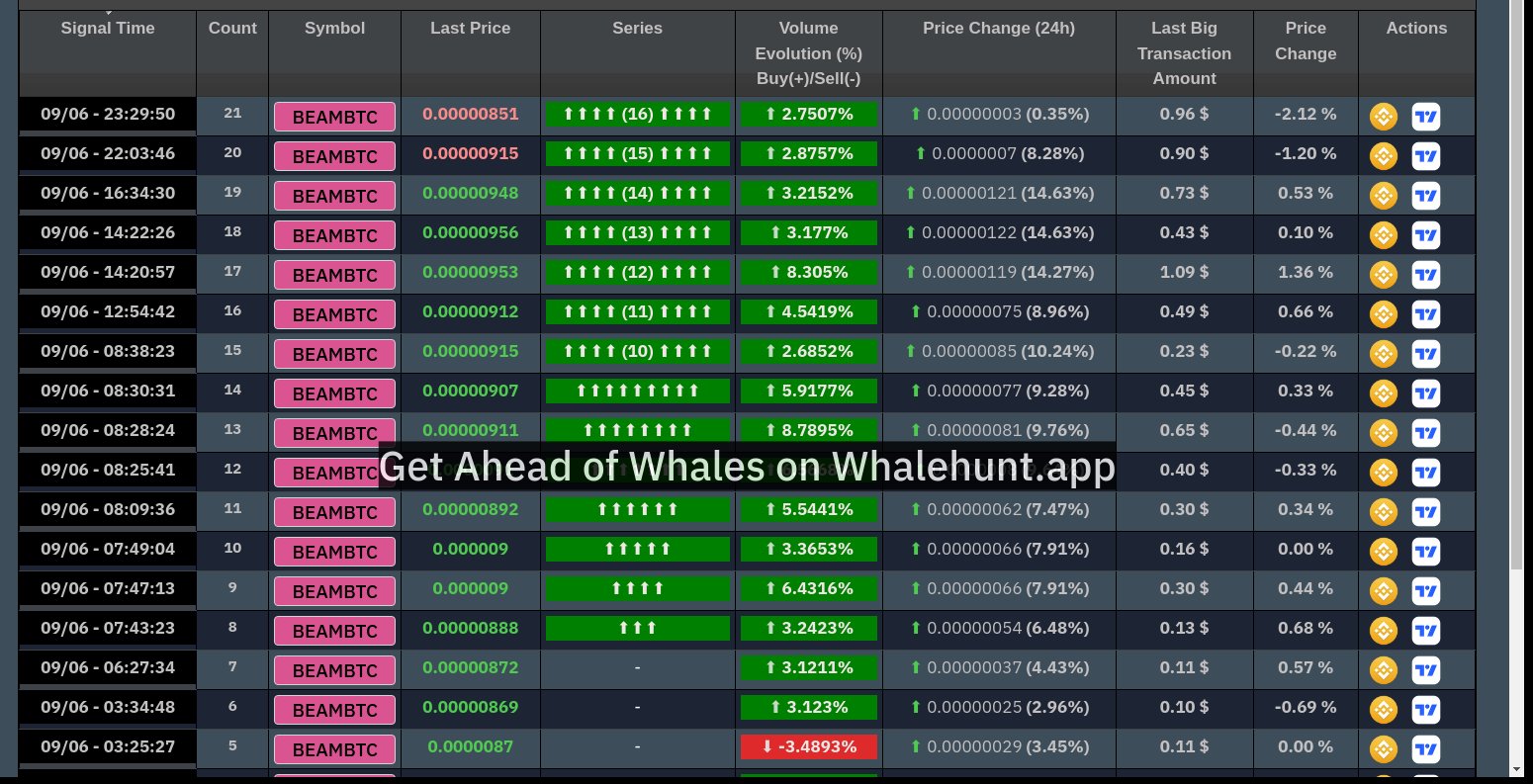Screen dimensions: 1533x784
Task: Open TradingView icon for 14:20:57 signal row
Action: click(x=1425, y=275)
